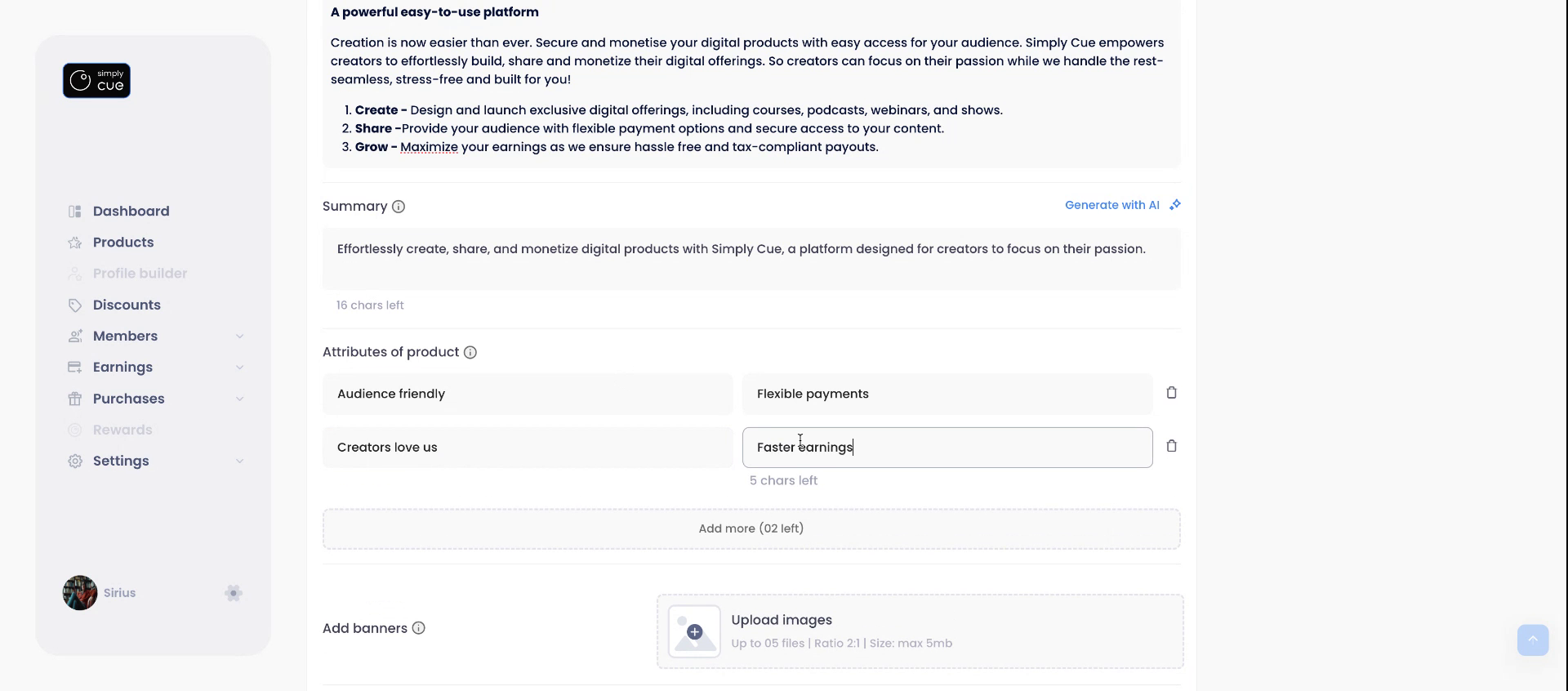
Task: Go to Products in sidebar
Action: (123, 243)
